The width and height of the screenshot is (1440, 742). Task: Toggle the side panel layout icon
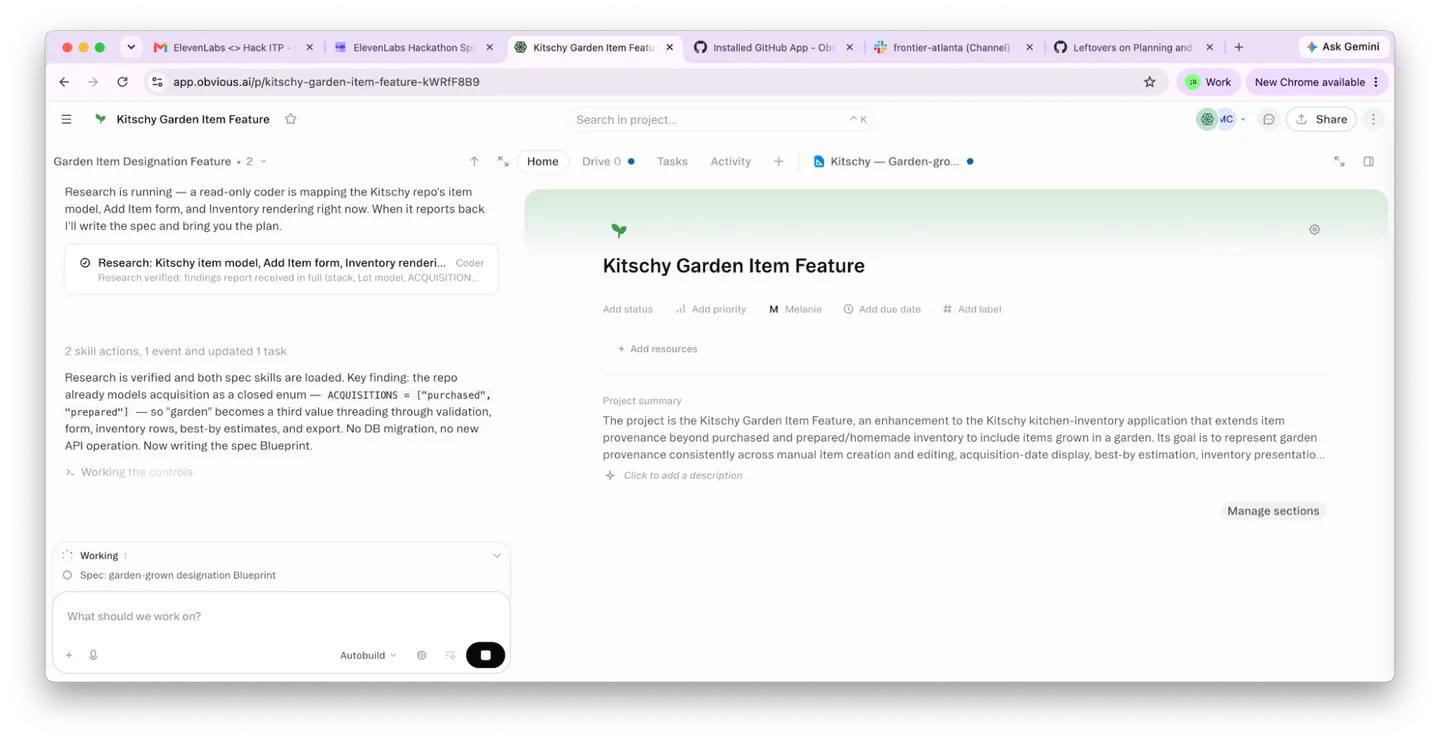pos(1369,161)
